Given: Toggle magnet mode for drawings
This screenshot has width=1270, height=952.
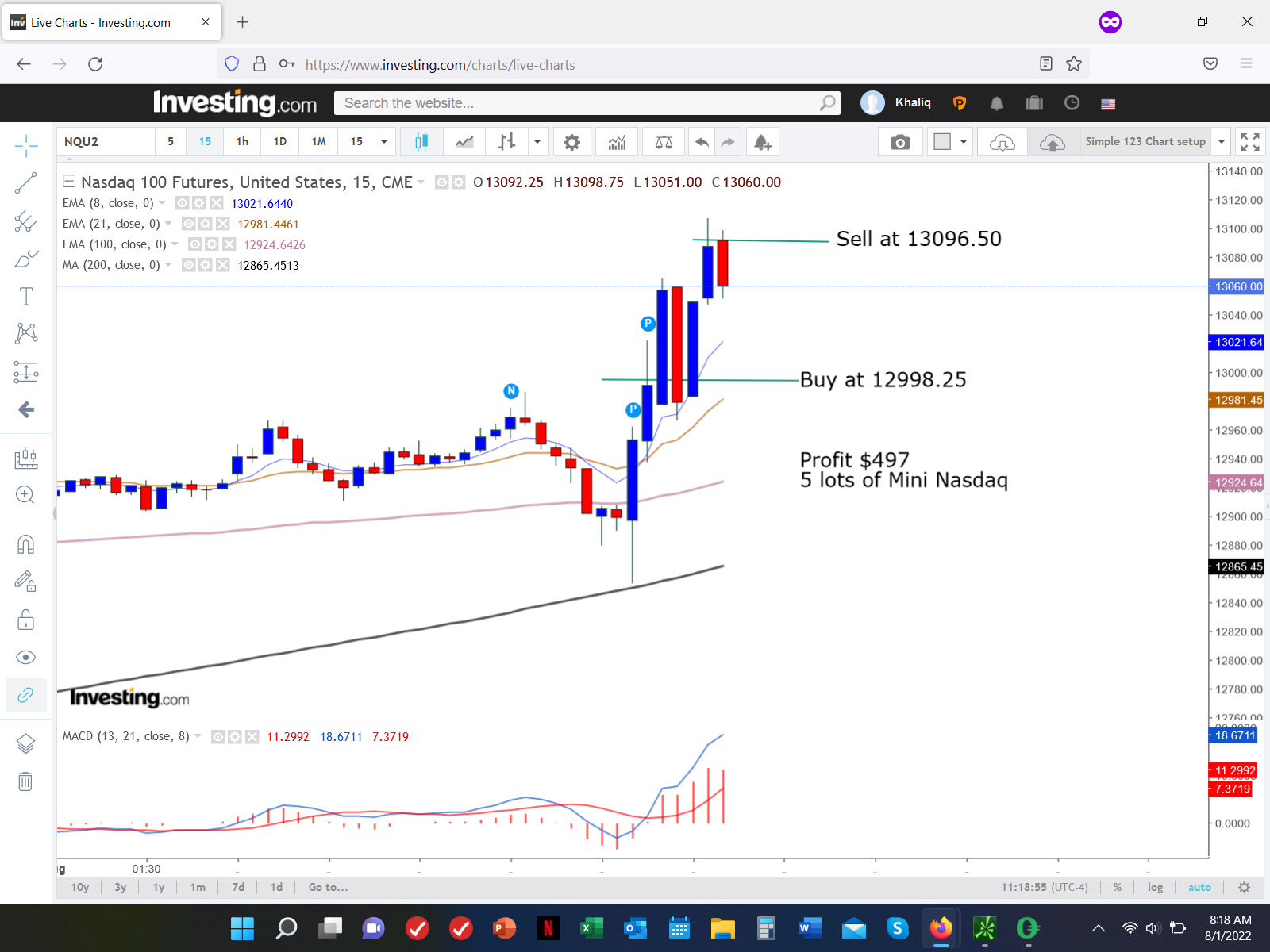Looking at the screenshot, I should pos(25,544).
